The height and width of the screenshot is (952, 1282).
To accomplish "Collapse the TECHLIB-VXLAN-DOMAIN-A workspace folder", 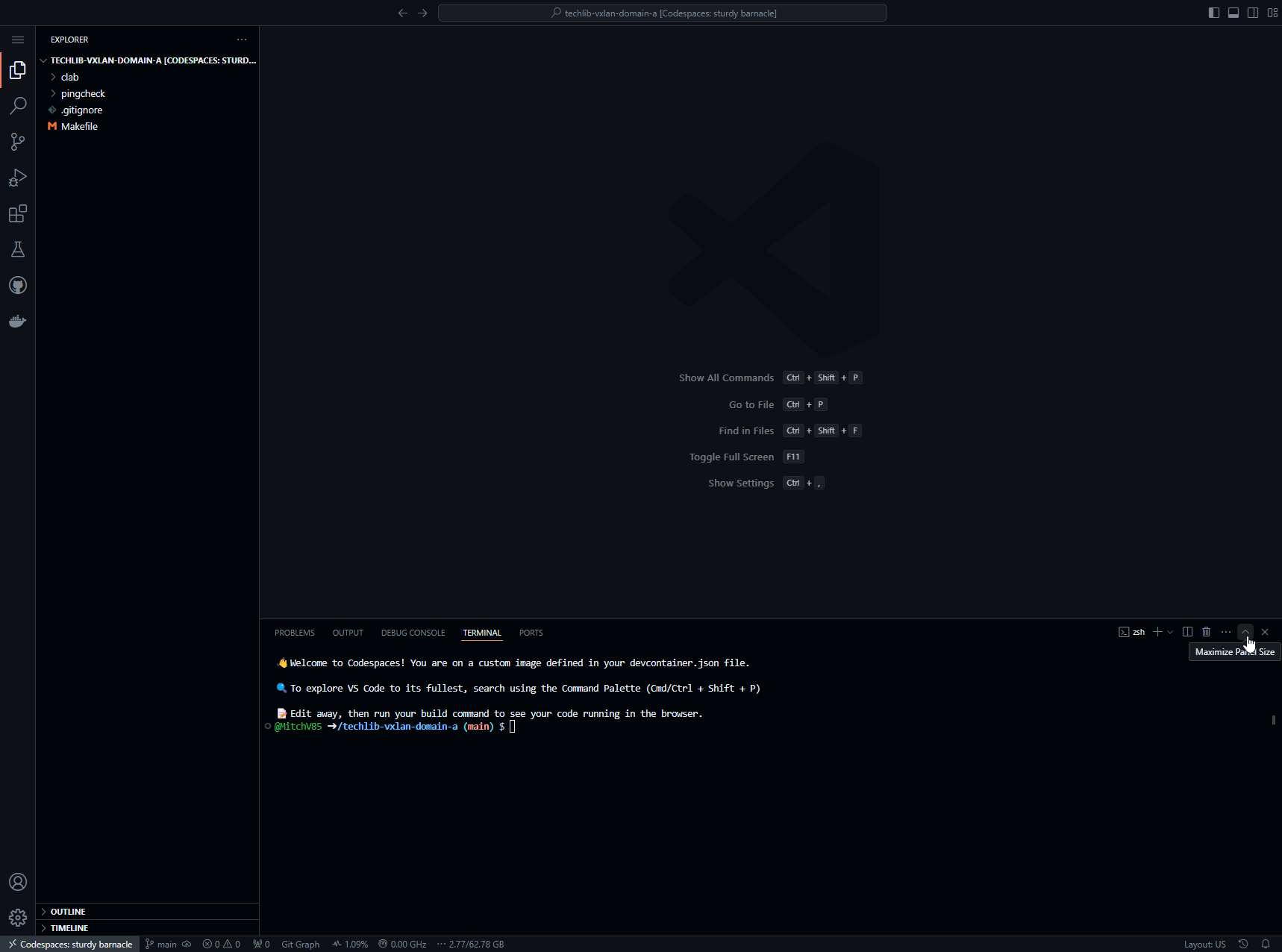I will 148,60.
